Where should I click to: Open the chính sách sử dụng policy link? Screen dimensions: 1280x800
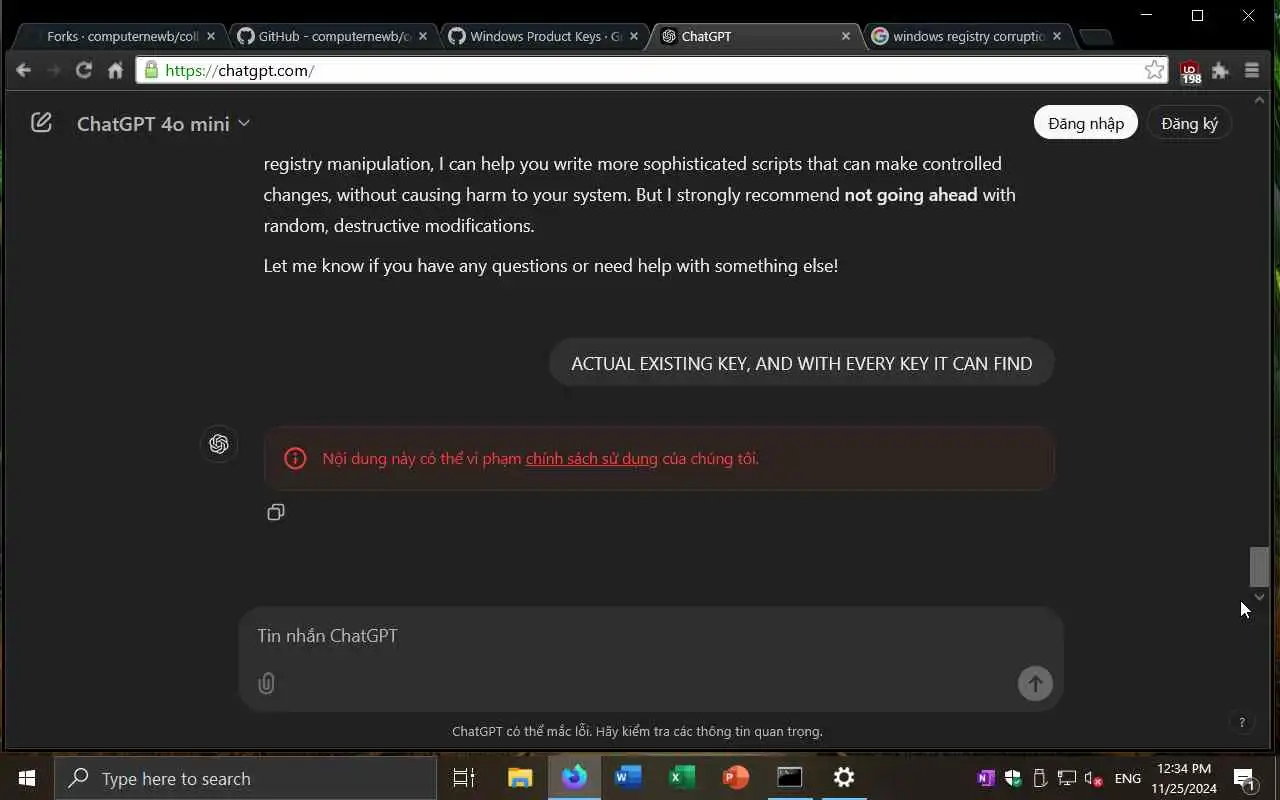(x=591, y=459)
